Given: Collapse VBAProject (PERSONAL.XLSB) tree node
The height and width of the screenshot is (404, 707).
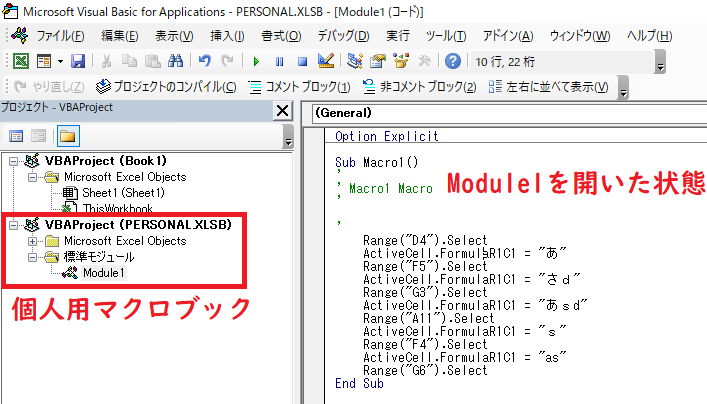Looking at the screenshot, I should 14,225.
